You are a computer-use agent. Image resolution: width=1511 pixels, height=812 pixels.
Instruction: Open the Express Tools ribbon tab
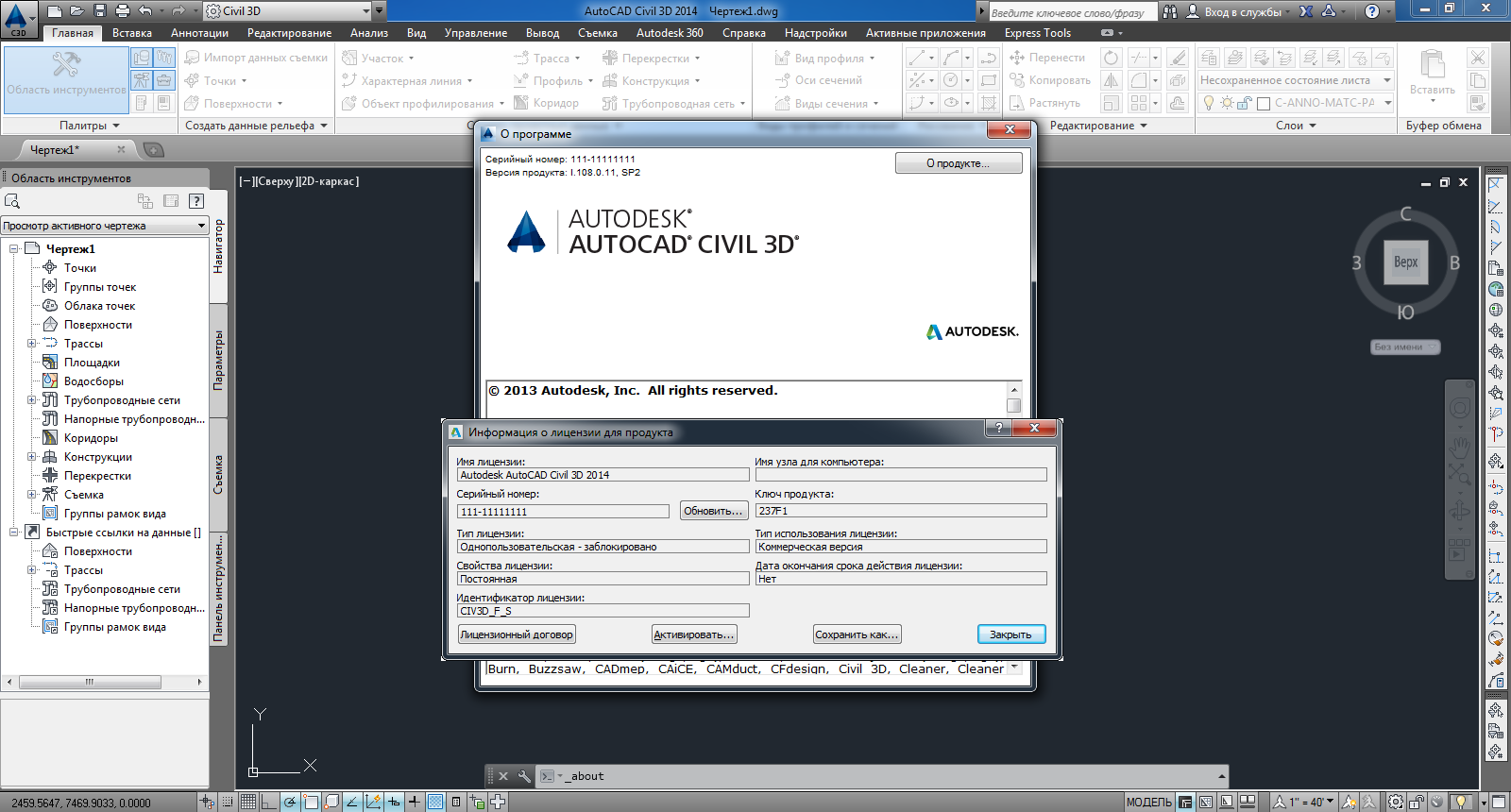click(x=1038, y=33)
